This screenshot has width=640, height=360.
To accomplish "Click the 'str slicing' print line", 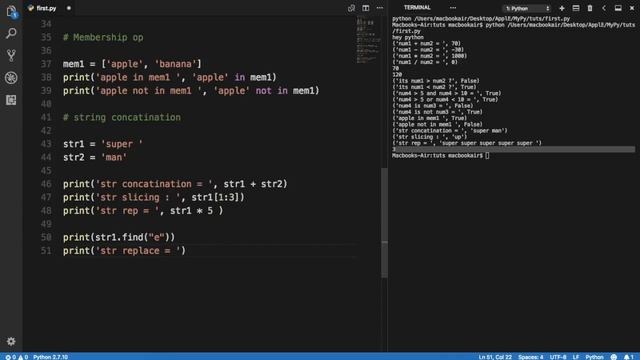I will (x=153, y=198).
